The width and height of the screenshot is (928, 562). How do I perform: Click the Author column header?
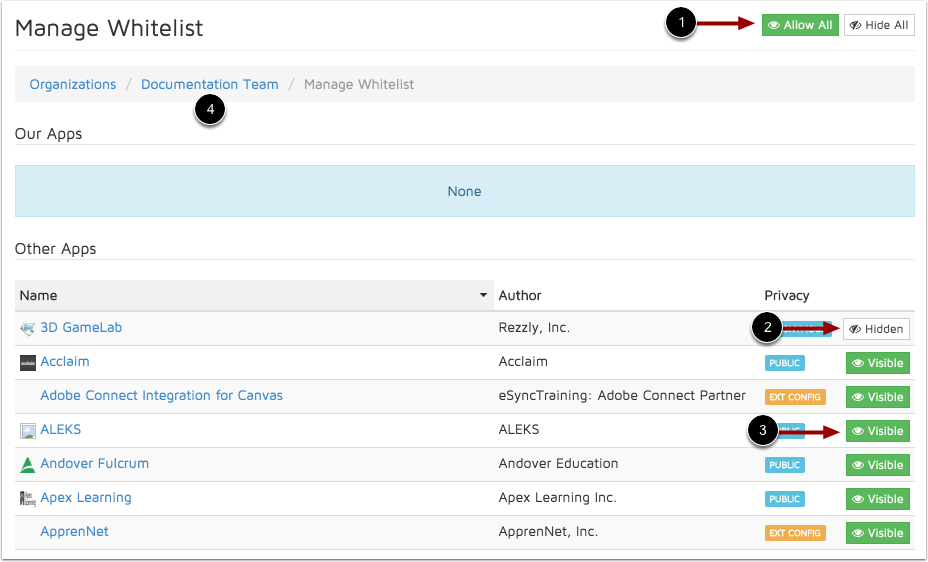[520, 295]
